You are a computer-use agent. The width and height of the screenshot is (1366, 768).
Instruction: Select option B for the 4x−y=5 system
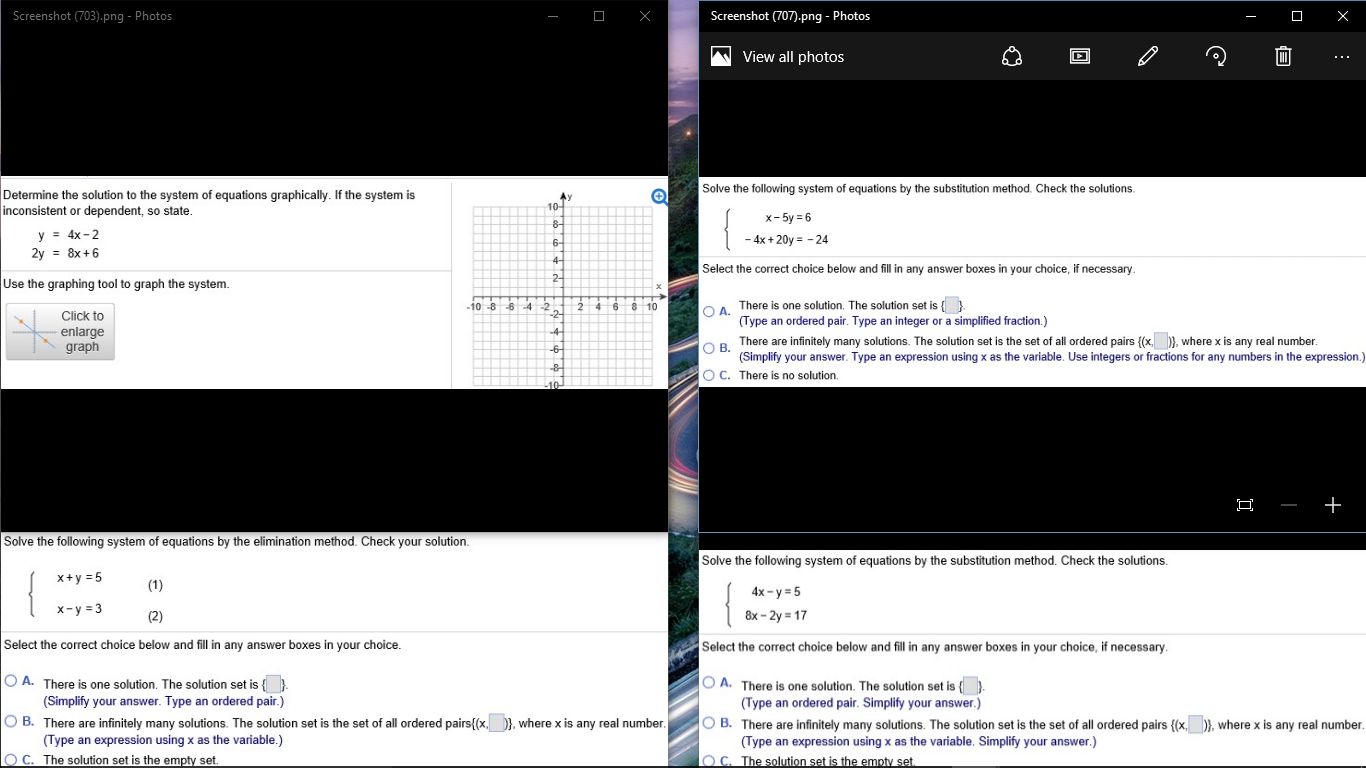click(x=709, y=723)
